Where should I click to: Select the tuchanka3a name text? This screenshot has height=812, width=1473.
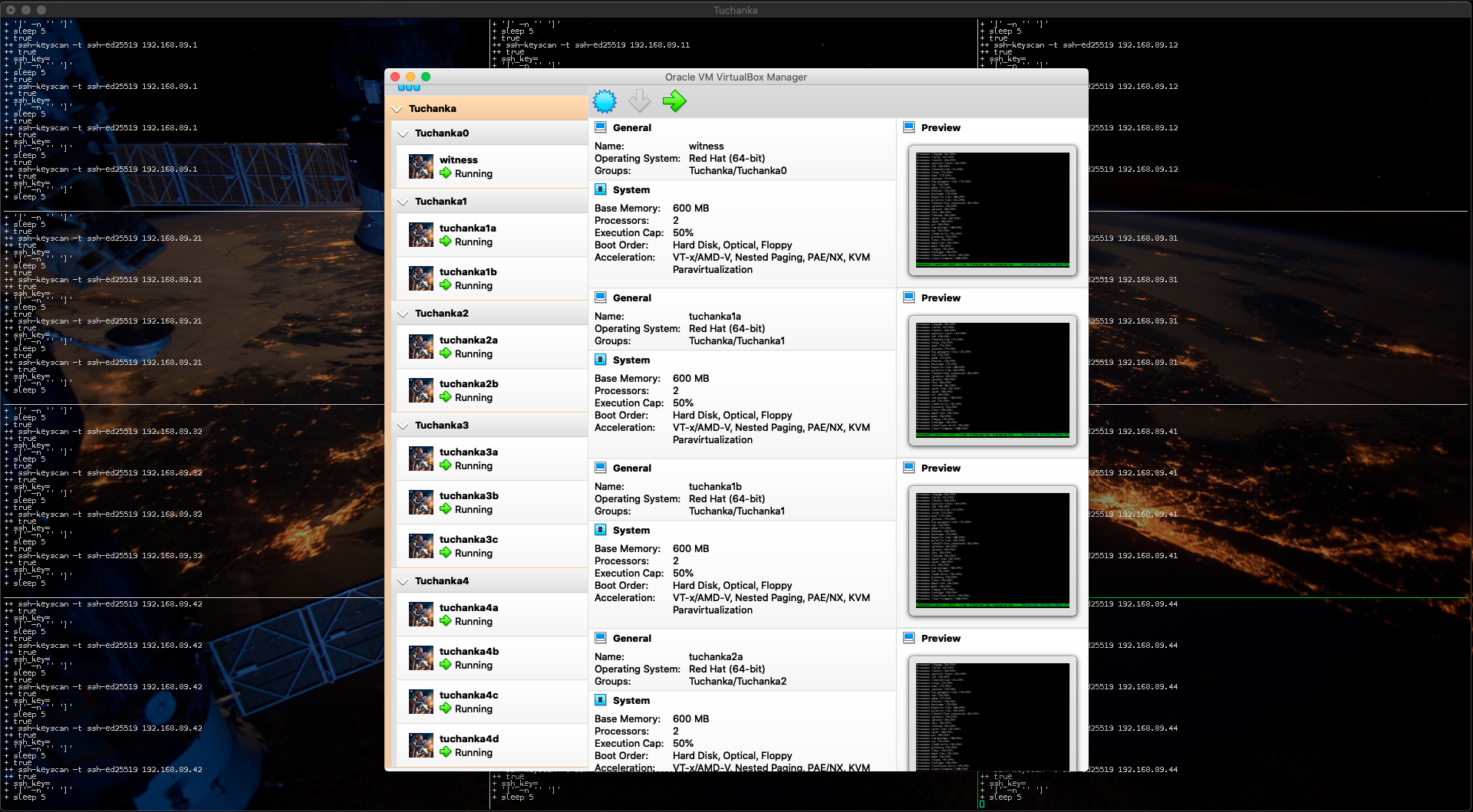coord(469,452)
